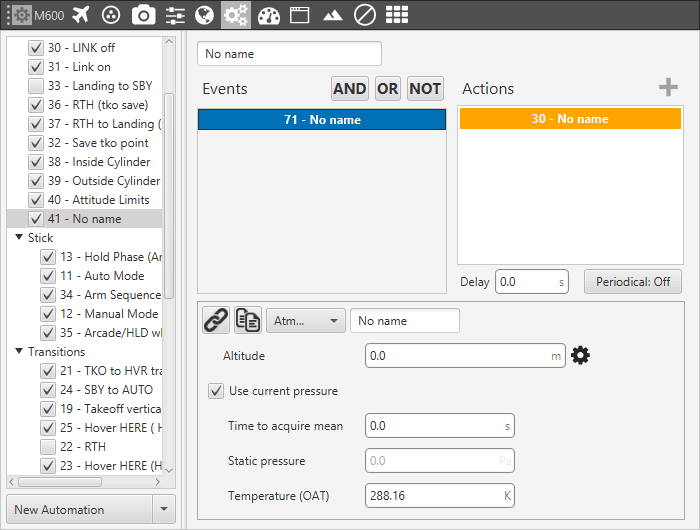
Task: Click list scroll-down arrow
Action: pos(169,470)
